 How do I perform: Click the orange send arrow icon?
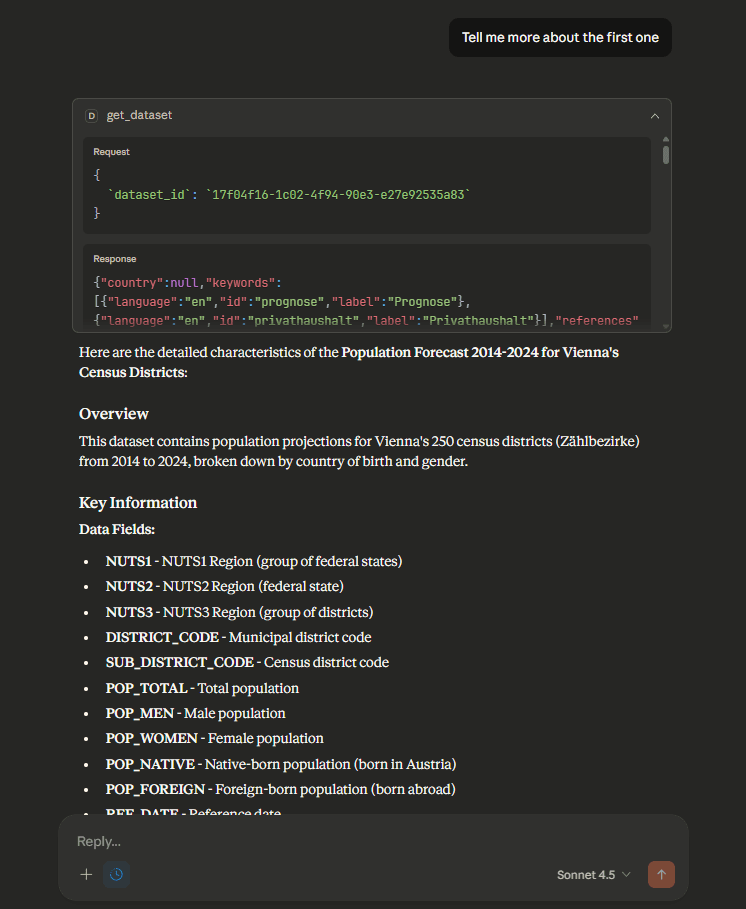click(661, 874)
